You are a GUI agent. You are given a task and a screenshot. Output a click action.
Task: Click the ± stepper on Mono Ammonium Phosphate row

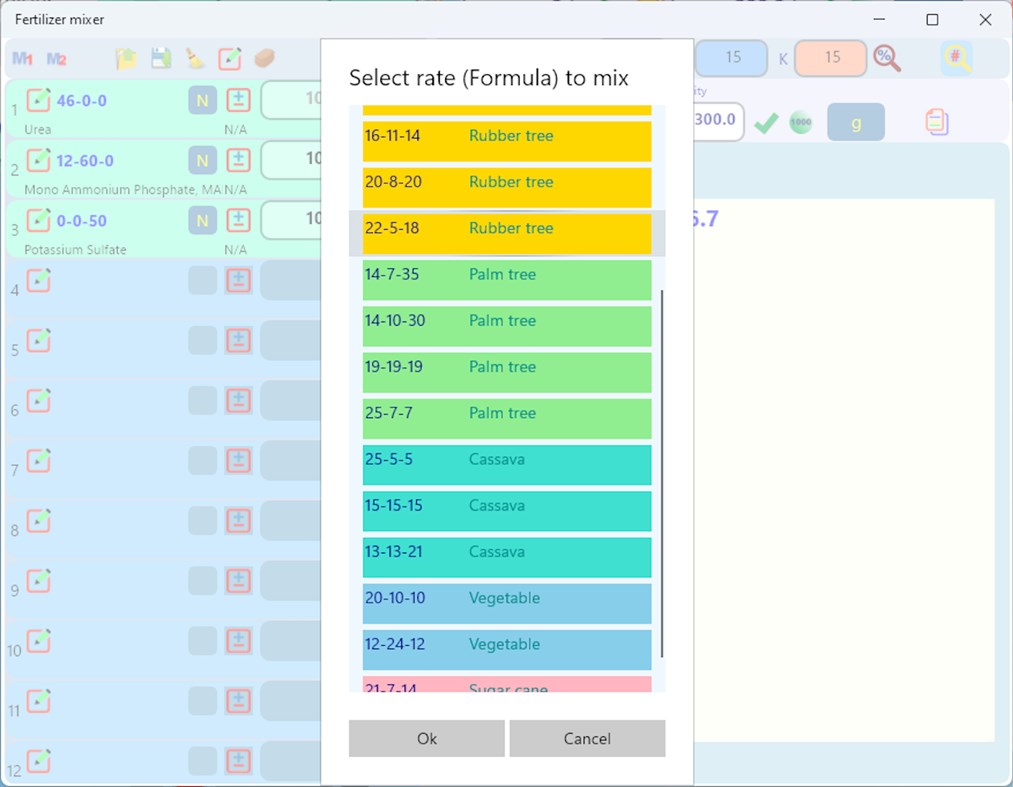(x=238, y=160)
